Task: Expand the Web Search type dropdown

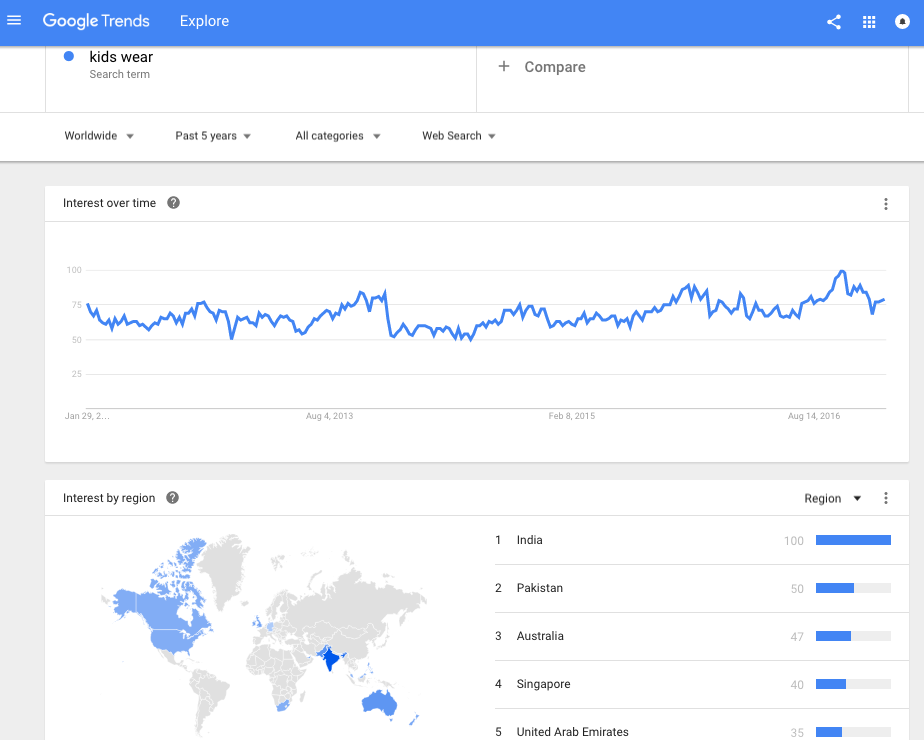Action: (458, 136)
